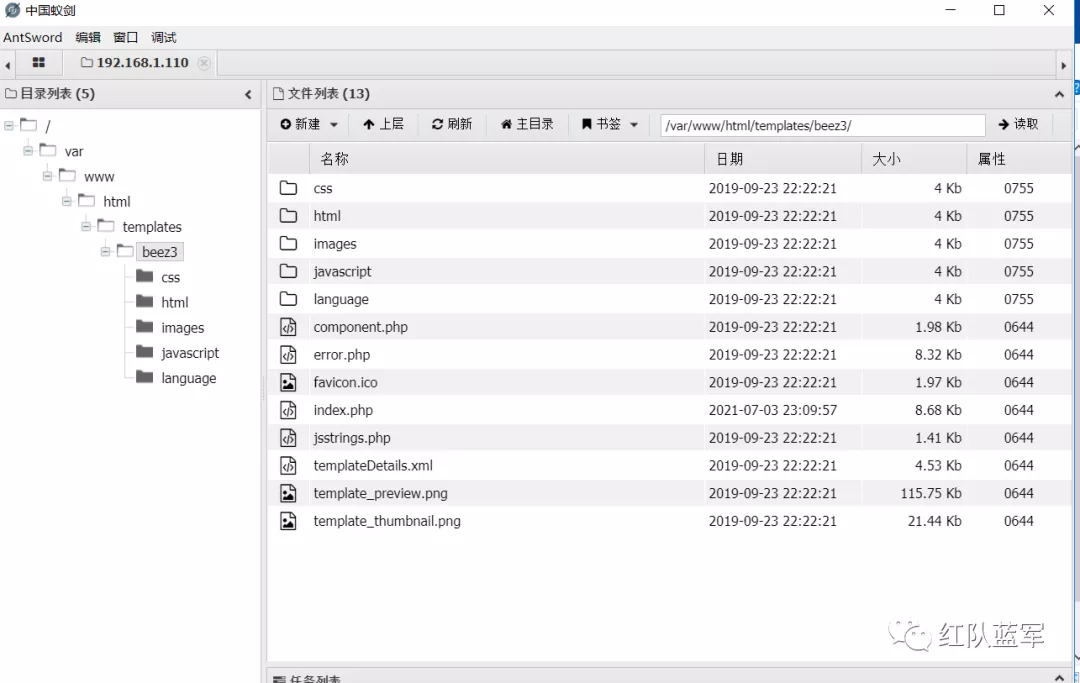
Task: Select templates in directory tree
Action: point(152,227)
